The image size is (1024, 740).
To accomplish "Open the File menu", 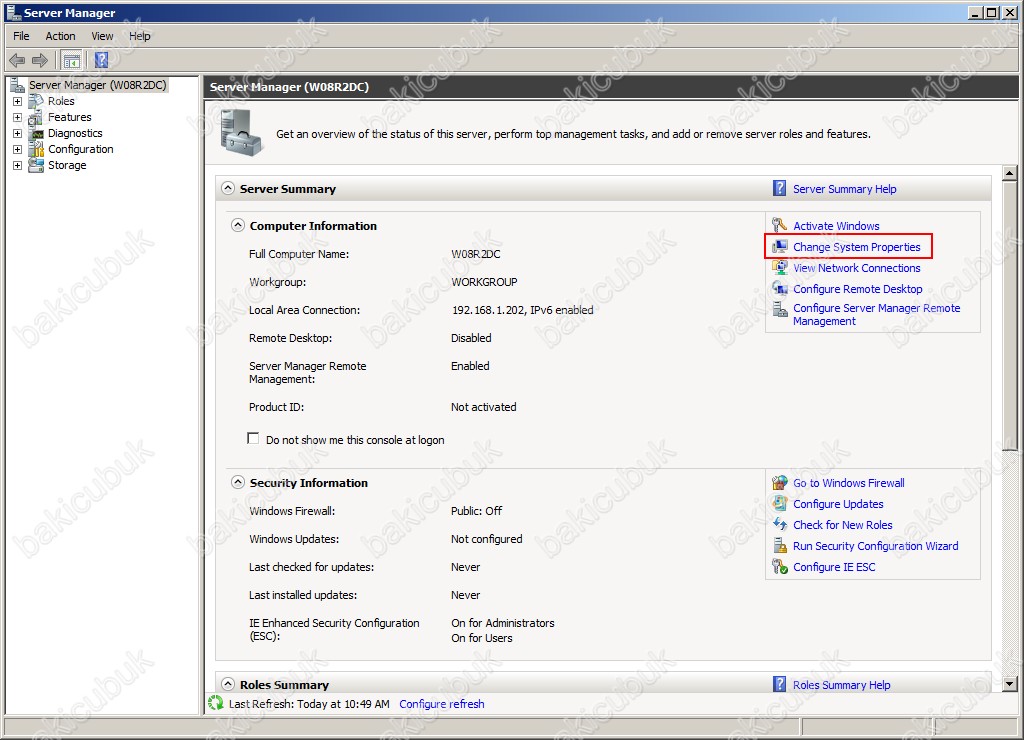I will pyautogui.click(x=22, y=36).
